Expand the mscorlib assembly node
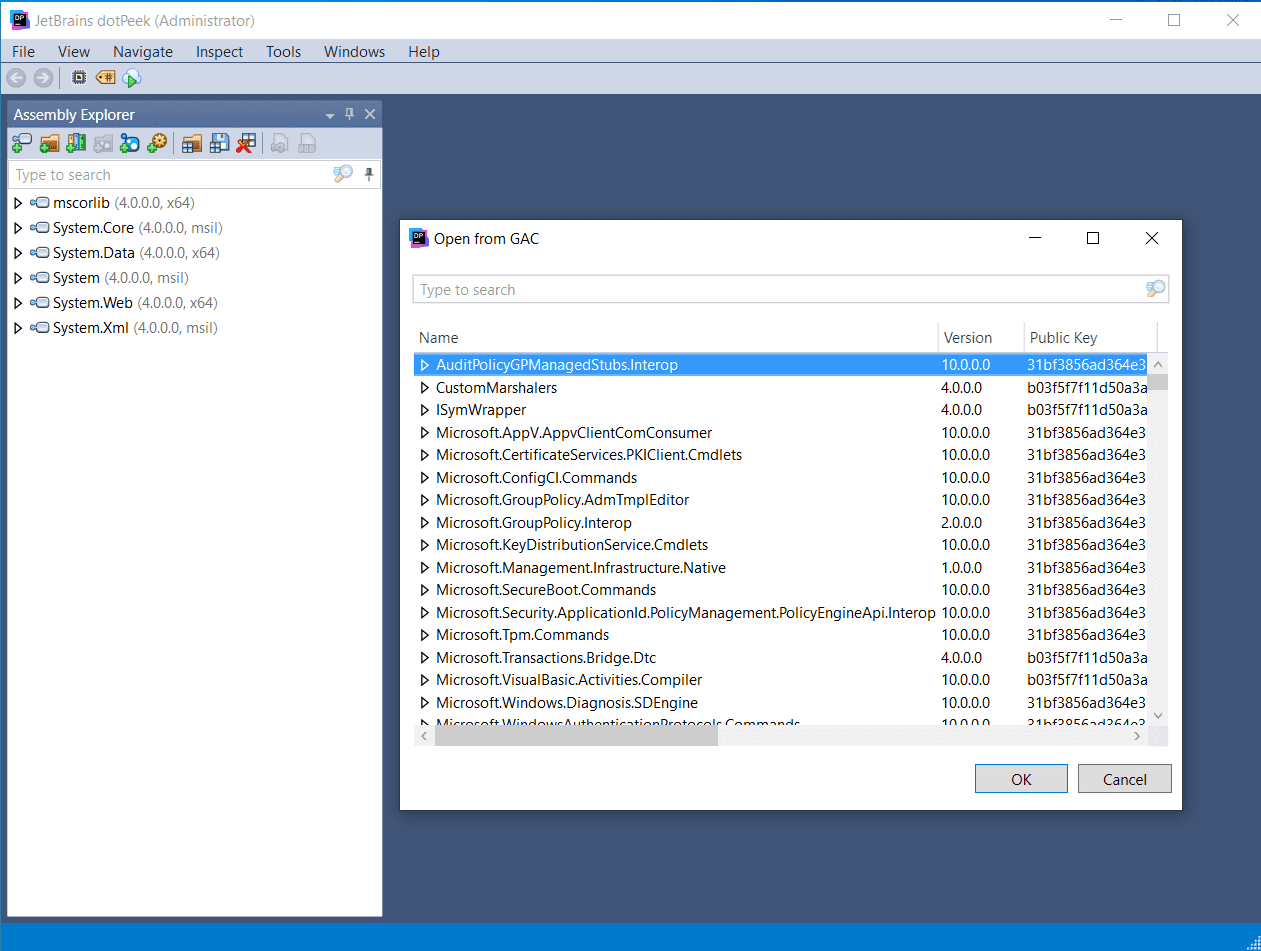 [17, 203]
